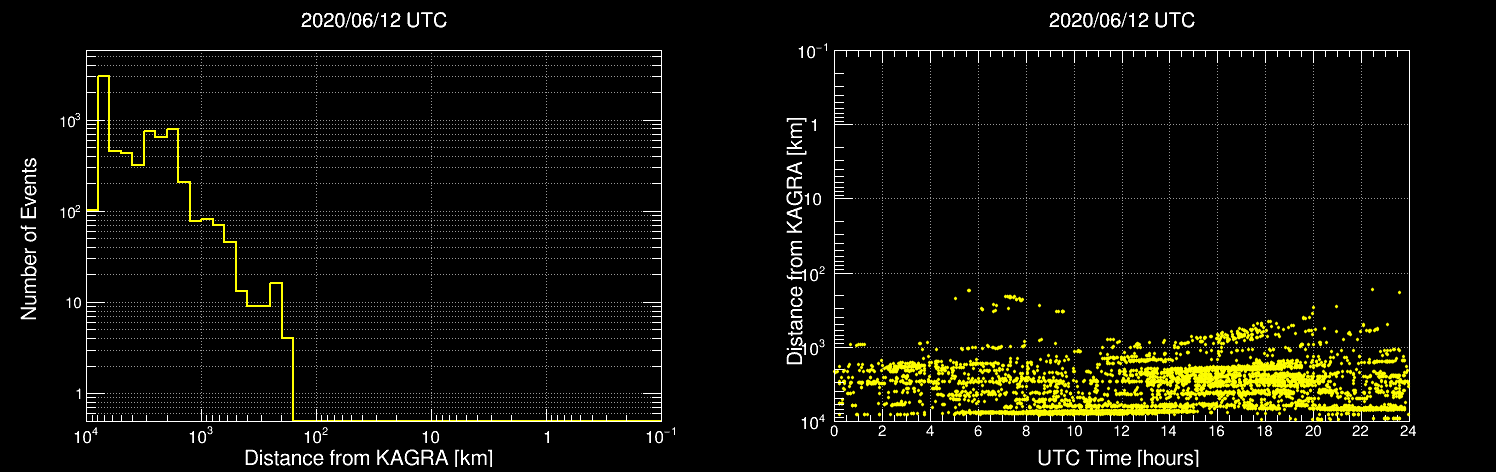Click UTC time tick label 2
The width and height of the screenshot is (1496, 472).
pos(882,431)
